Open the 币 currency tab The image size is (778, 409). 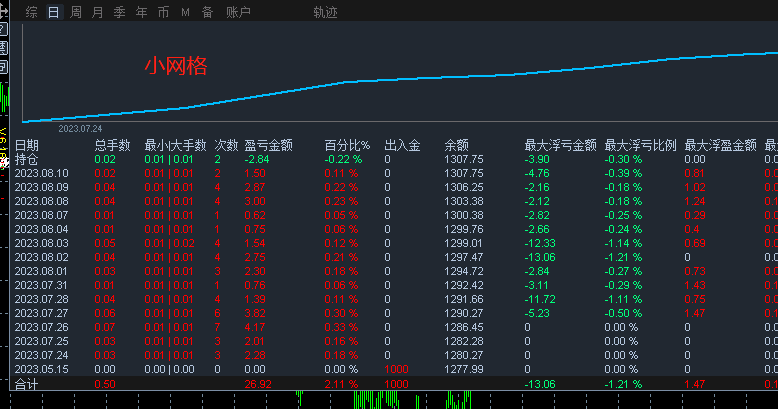click(163, 12)
